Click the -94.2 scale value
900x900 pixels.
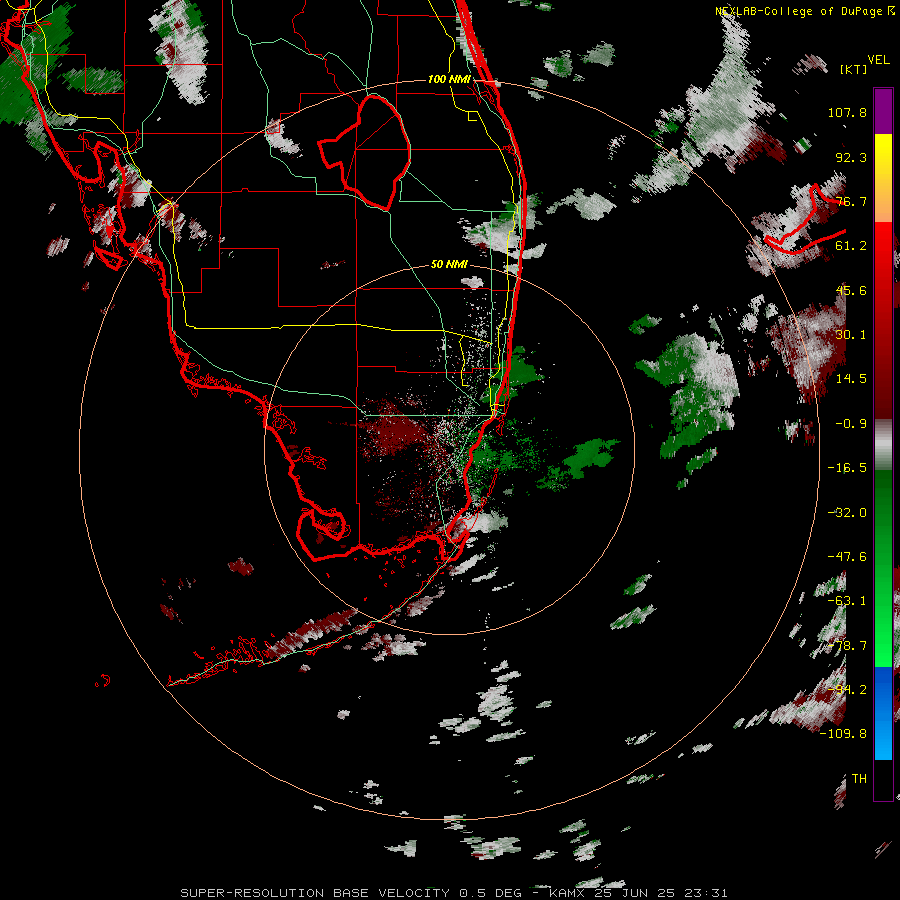point(847,690)
